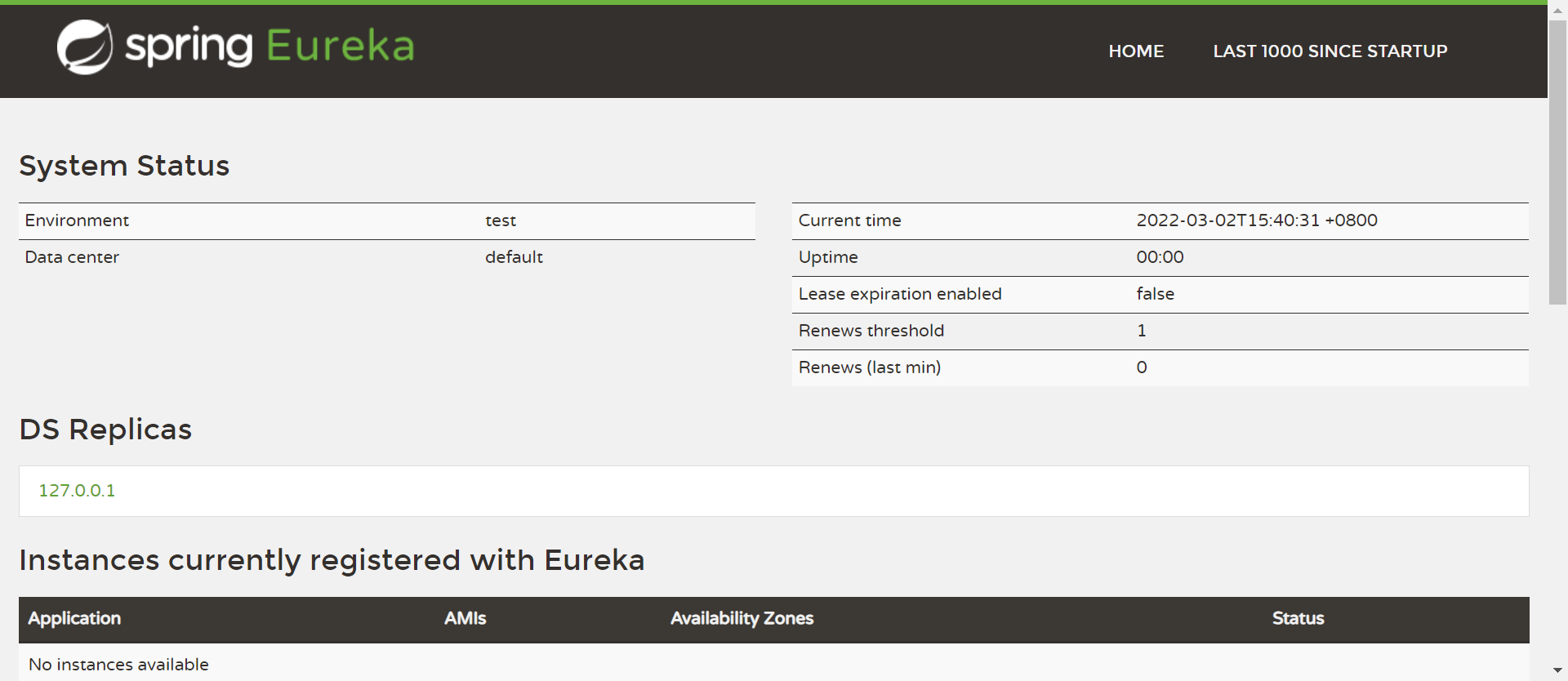The width and height of the screenshot is (1568, 681).
Task: Click the 'No instances available' row
Action: (x=774, y=662)
